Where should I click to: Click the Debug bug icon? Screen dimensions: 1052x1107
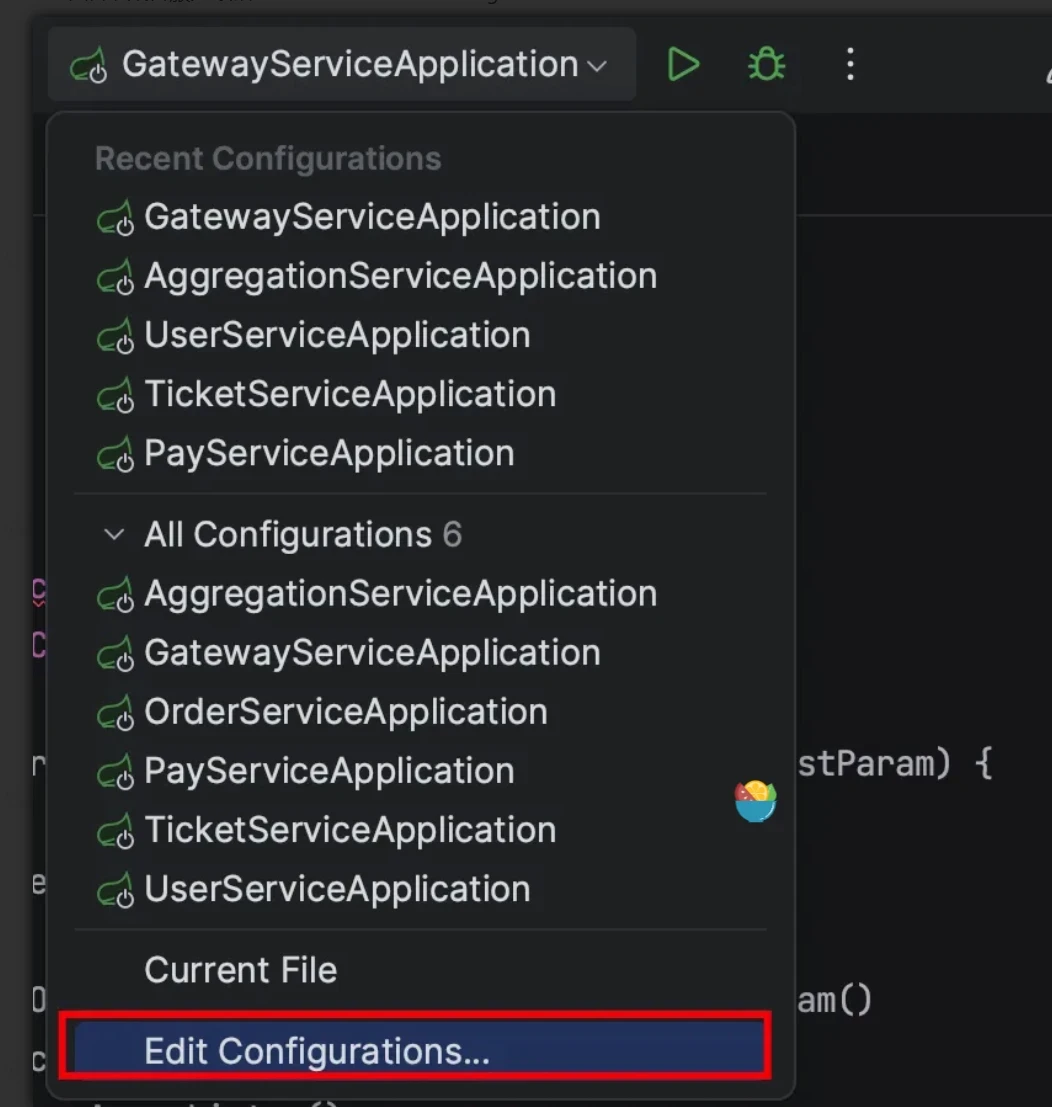coord(766,65)
